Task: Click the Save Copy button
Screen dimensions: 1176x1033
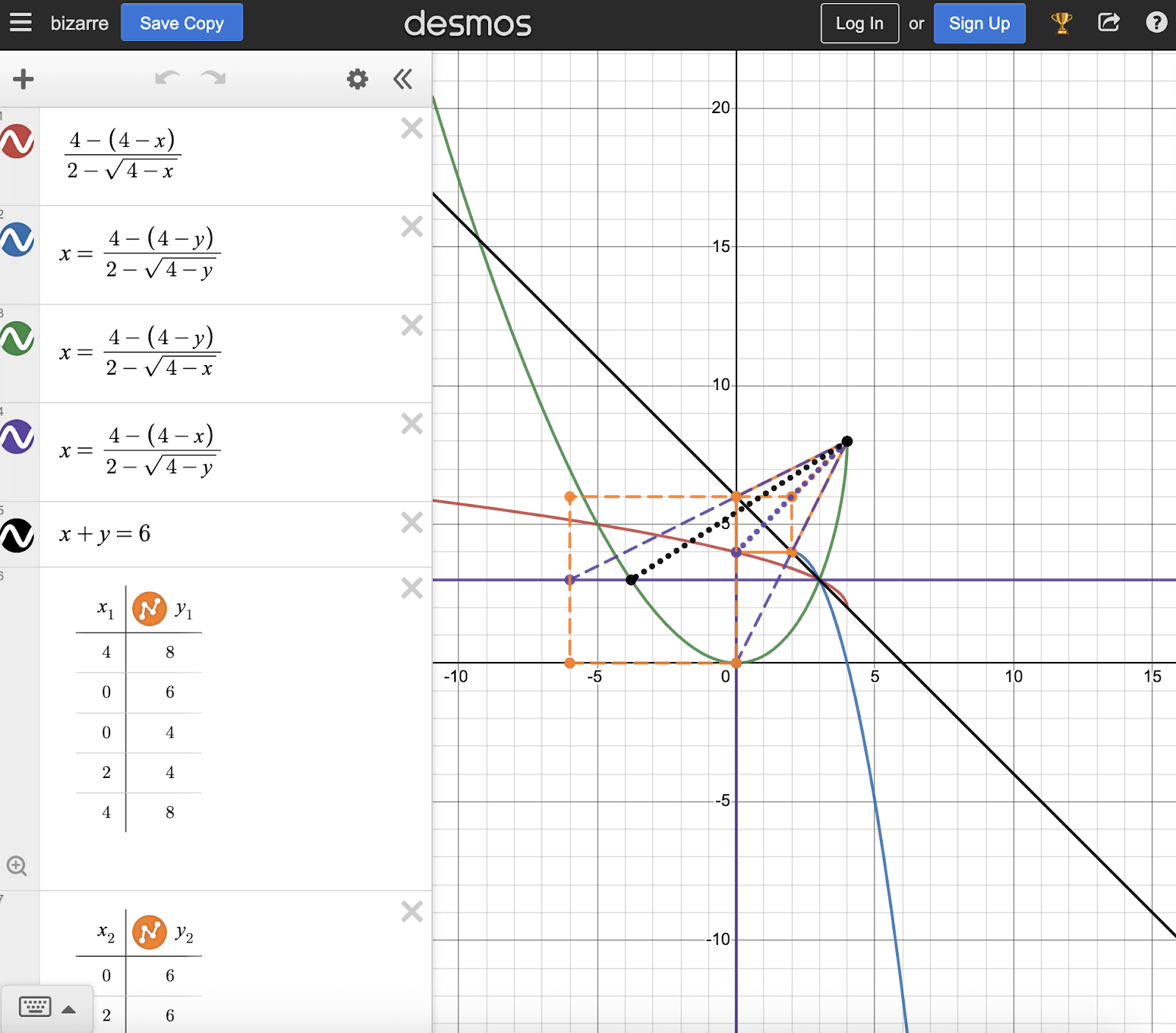Action: point(182,24)
